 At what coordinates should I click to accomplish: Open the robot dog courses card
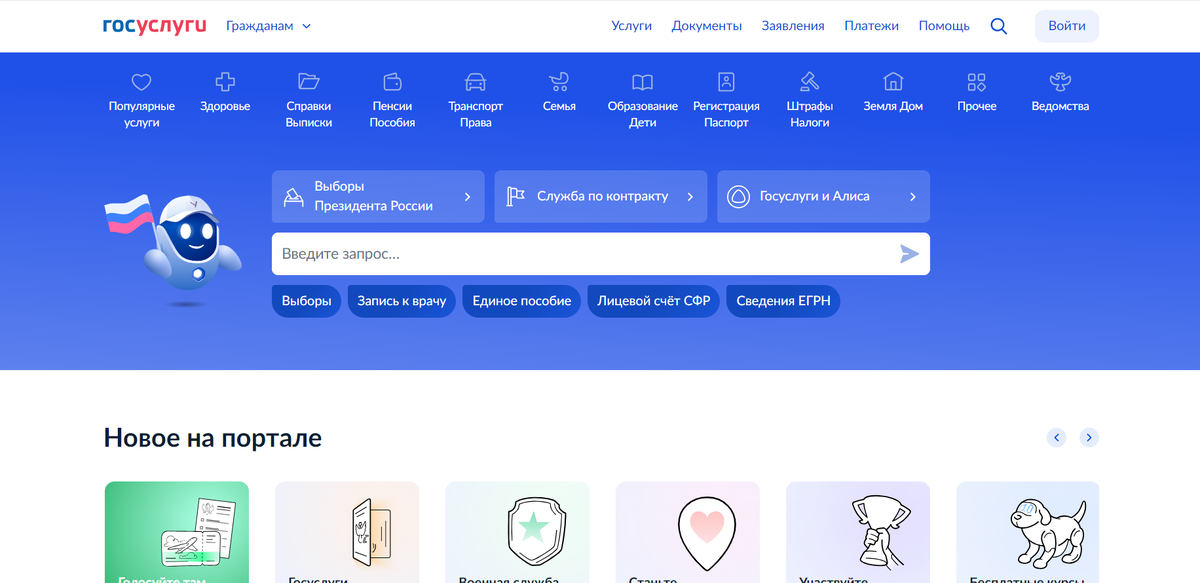(1028, 532)
